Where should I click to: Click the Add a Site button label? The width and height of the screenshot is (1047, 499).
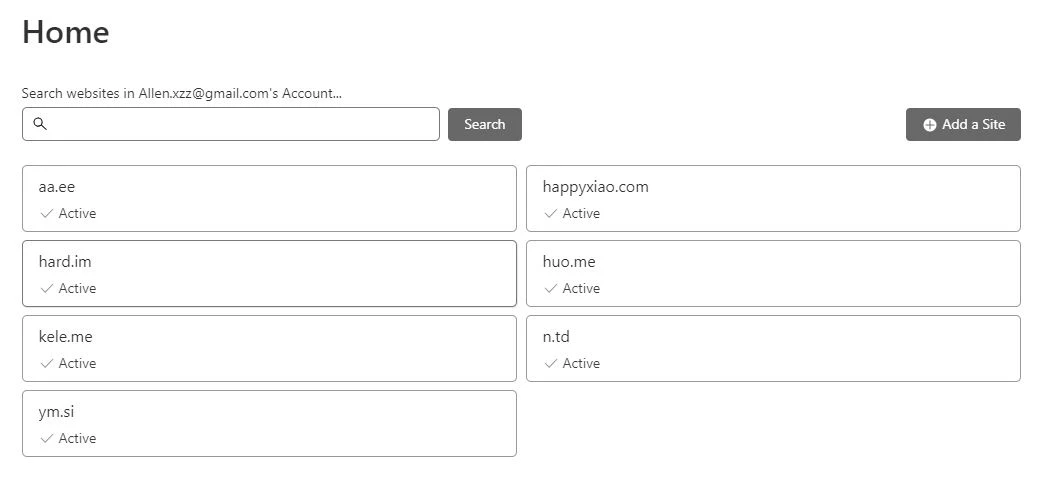click(973, 125)
